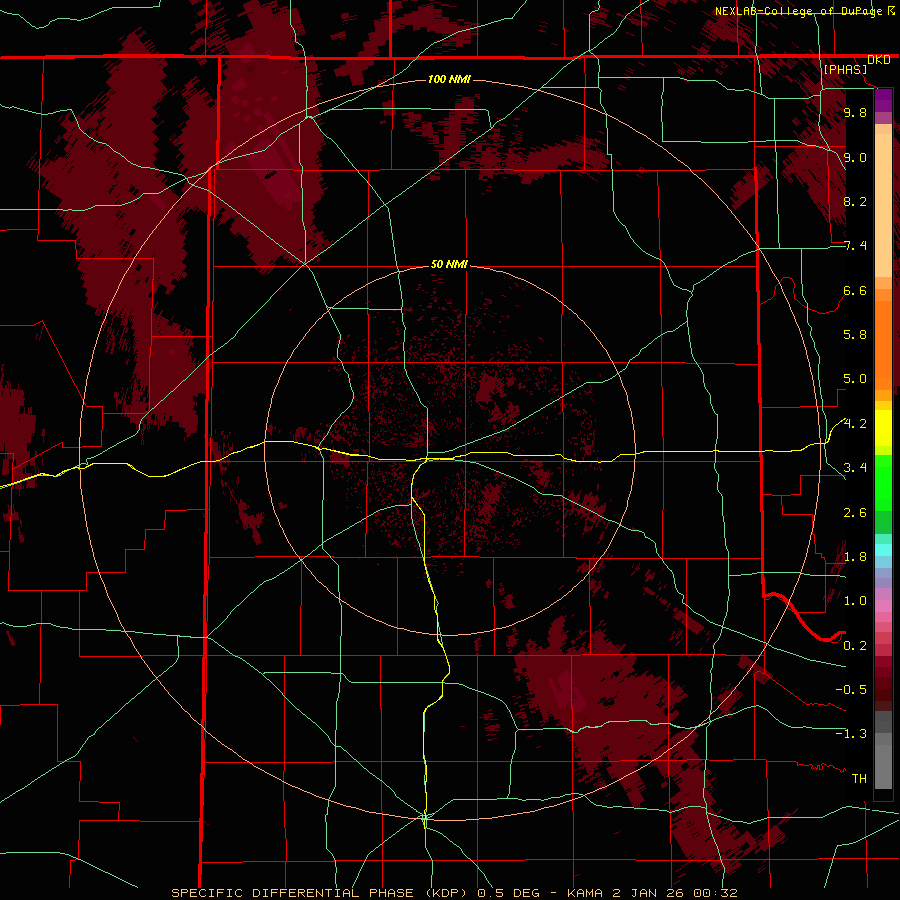
Task: Click the 1.0 legend value
Action: tap(855, 601)
